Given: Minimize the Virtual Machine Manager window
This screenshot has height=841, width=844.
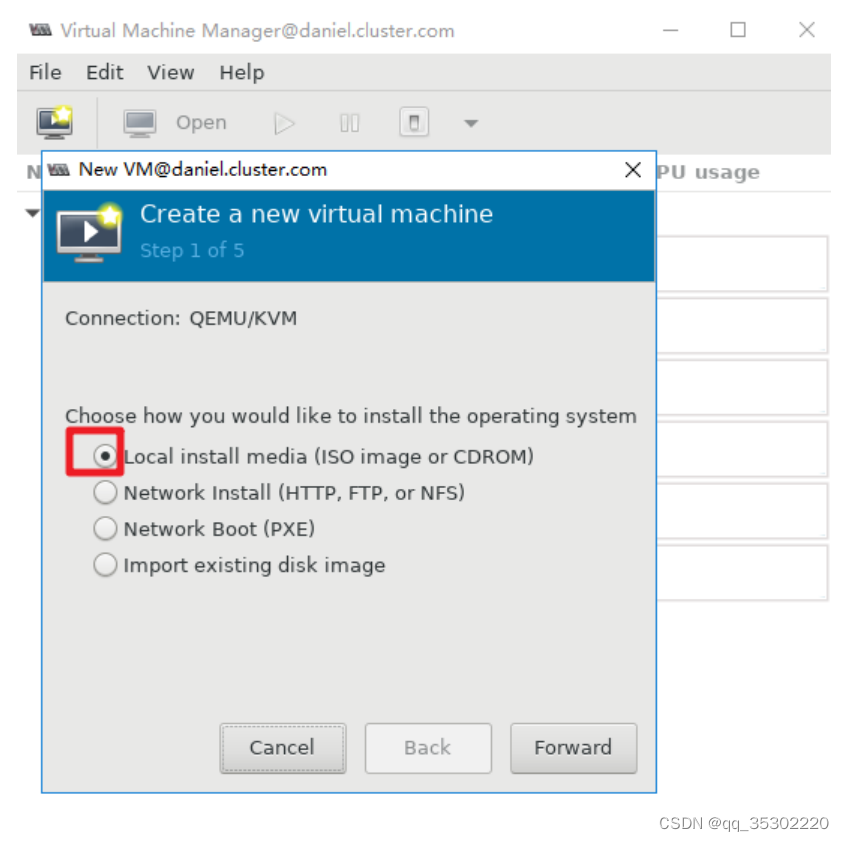Looking at the screenshot, I should click(670, 30).
